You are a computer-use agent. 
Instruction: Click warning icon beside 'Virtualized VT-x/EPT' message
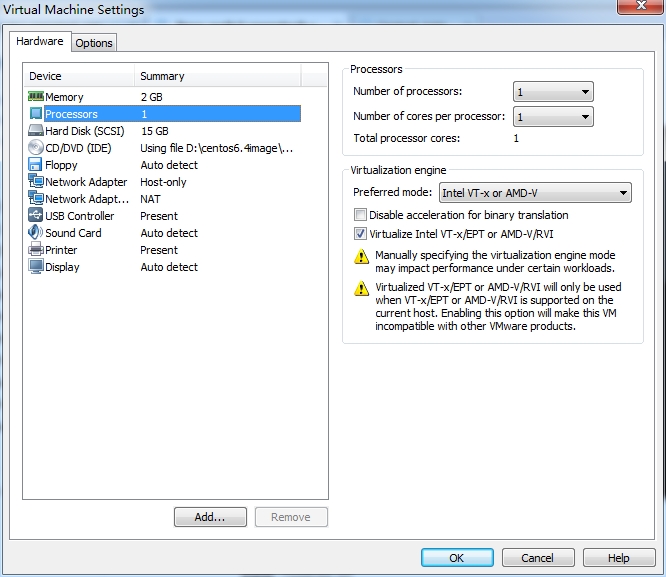[x=361, y=288]
